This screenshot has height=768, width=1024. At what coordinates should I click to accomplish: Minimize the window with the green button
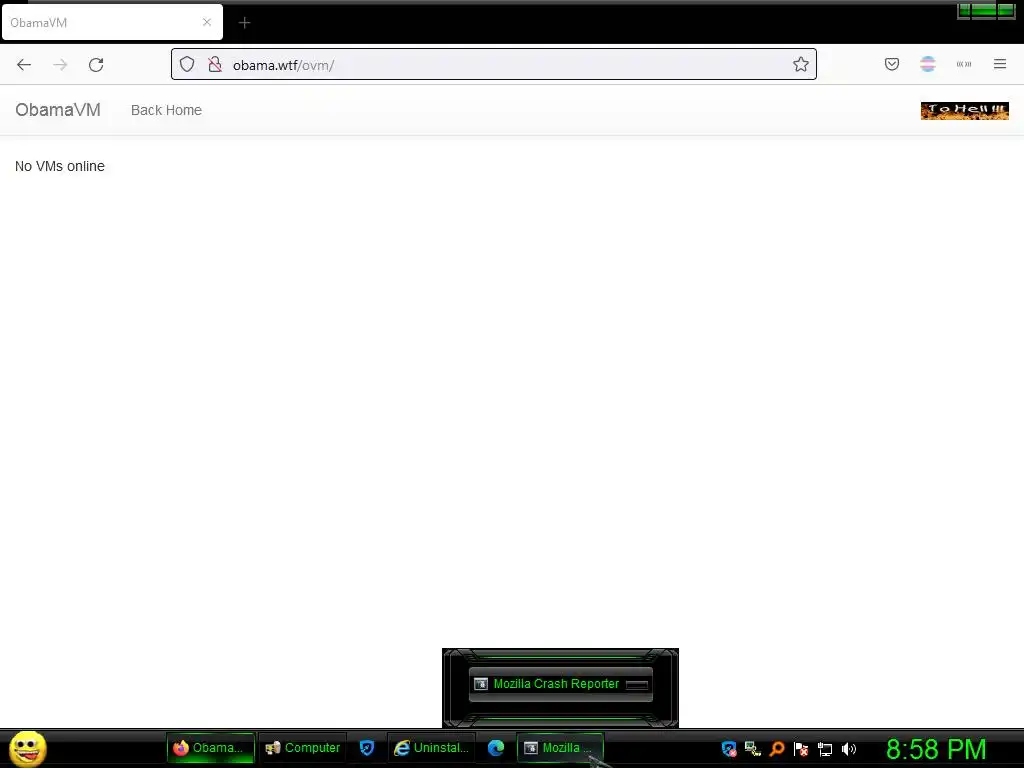point(964,10)
